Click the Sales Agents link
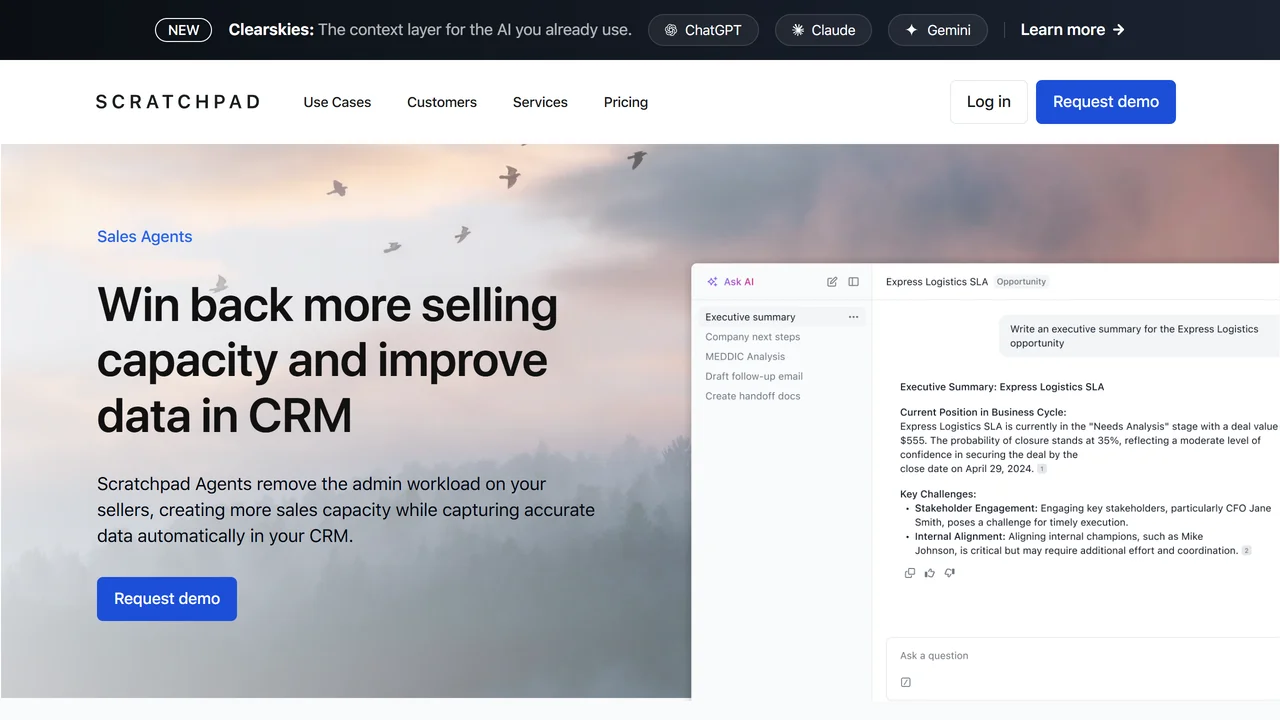 (145, 237)
